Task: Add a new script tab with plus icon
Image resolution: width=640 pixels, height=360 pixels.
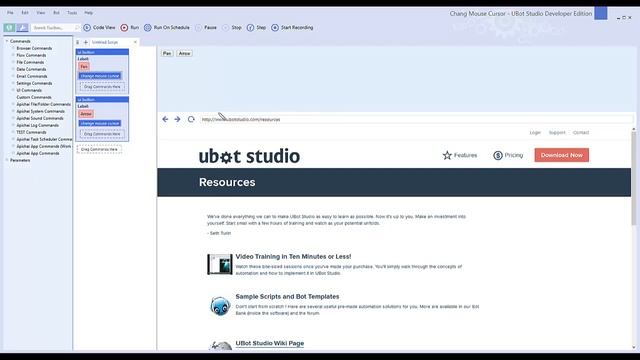Action: click(86, 42)
